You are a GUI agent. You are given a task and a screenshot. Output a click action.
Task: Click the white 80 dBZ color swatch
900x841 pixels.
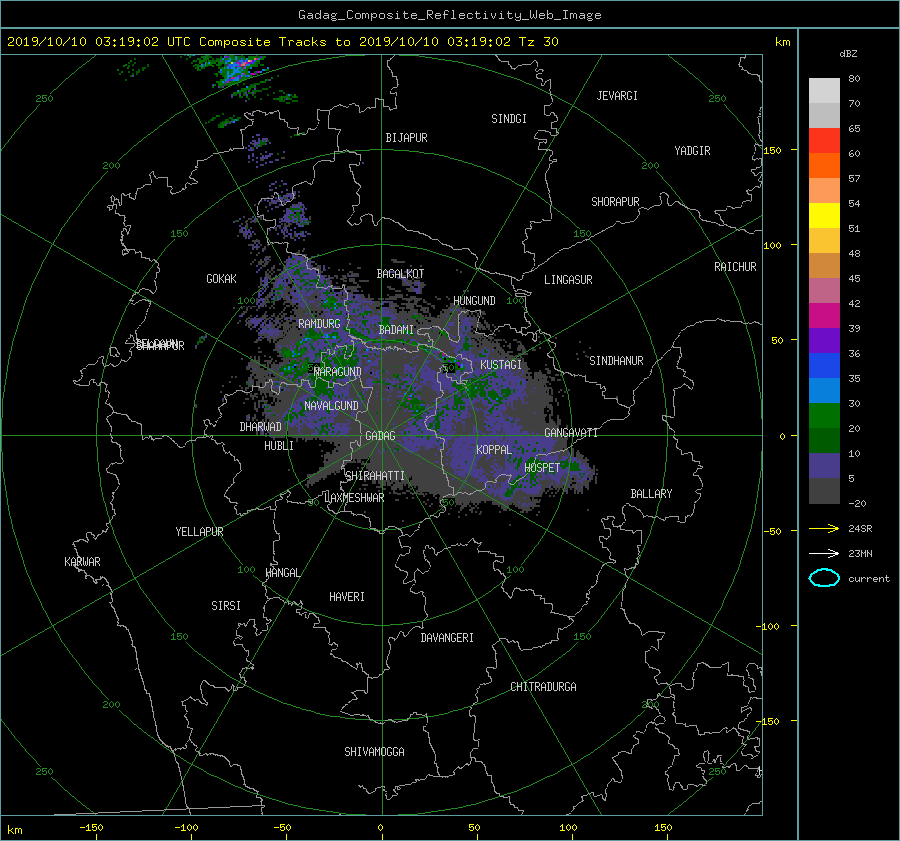pyautogui.click(x=824, y=90)
